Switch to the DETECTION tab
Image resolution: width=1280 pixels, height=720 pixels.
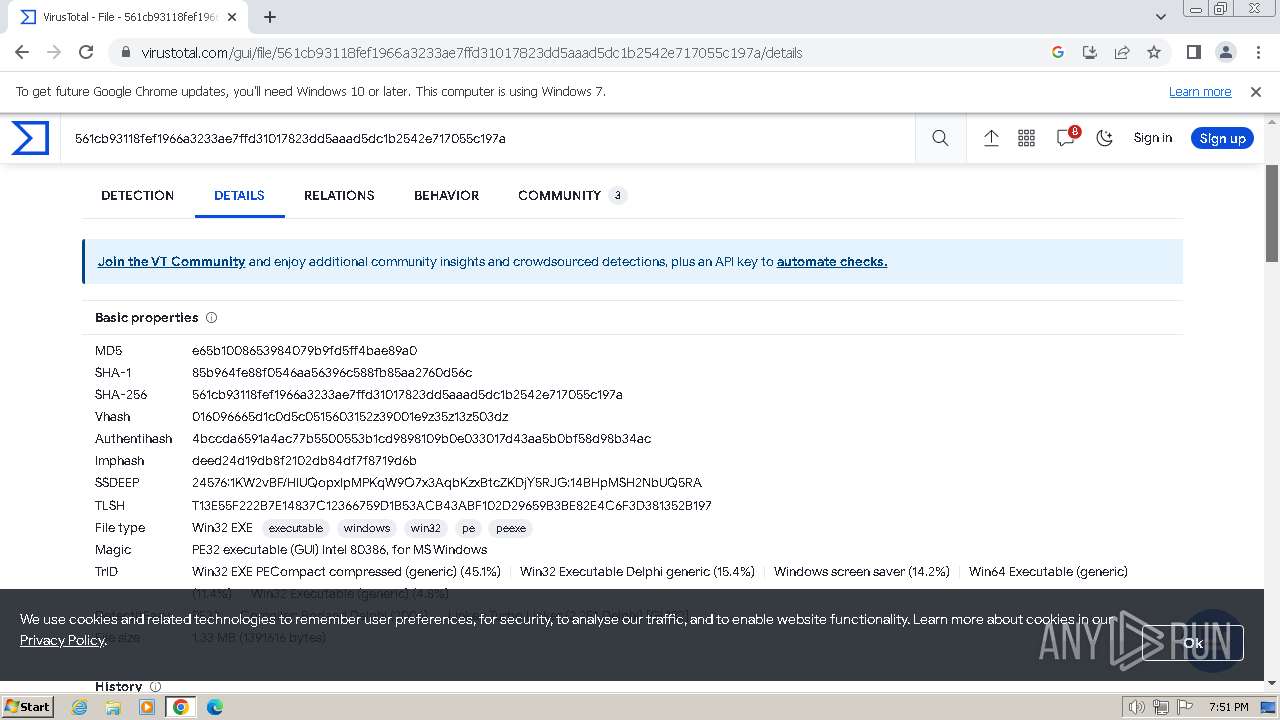point(137,195)
